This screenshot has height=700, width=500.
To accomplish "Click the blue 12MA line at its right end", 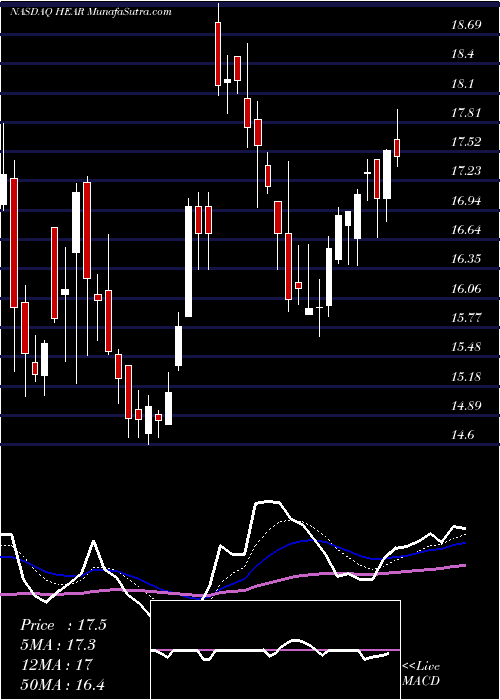I will point(463,543).
